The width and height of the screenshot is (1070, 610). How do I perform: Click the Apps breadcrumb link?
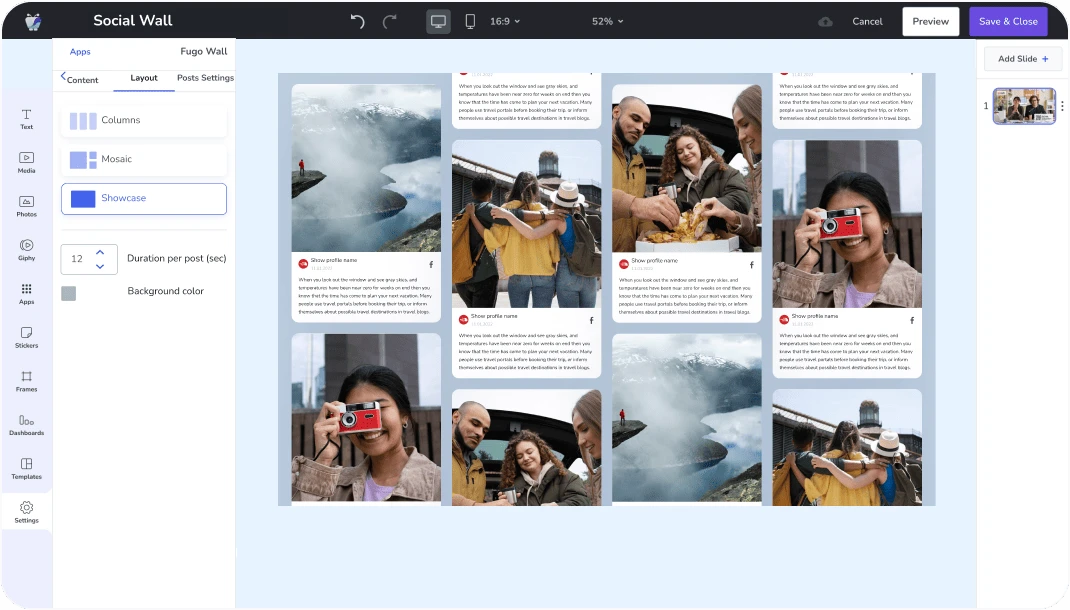click(x=80, y=52)
